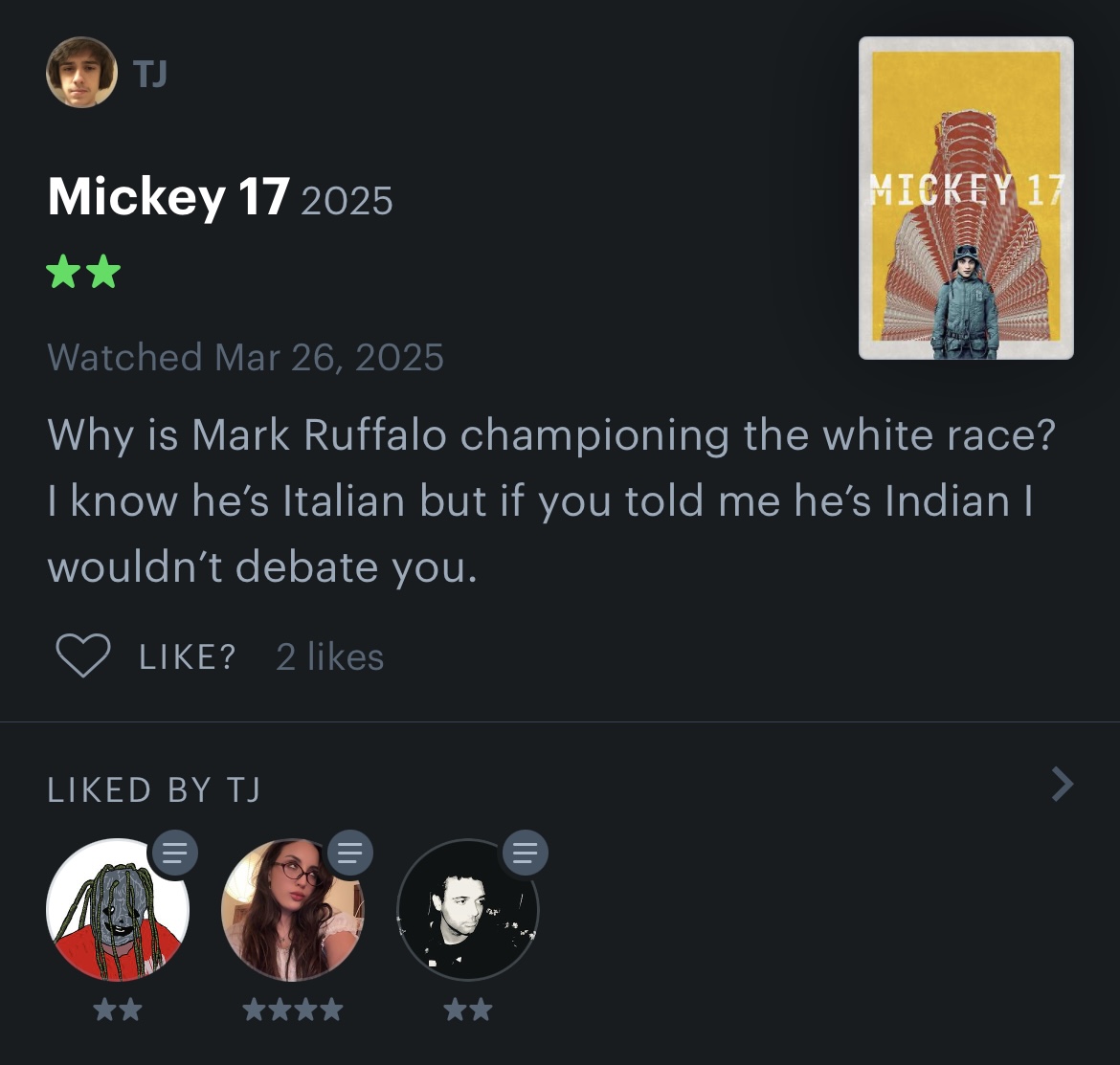
Task: Tap the heart icon to like review
Action: pyautogui.click(x=83, y=655)
